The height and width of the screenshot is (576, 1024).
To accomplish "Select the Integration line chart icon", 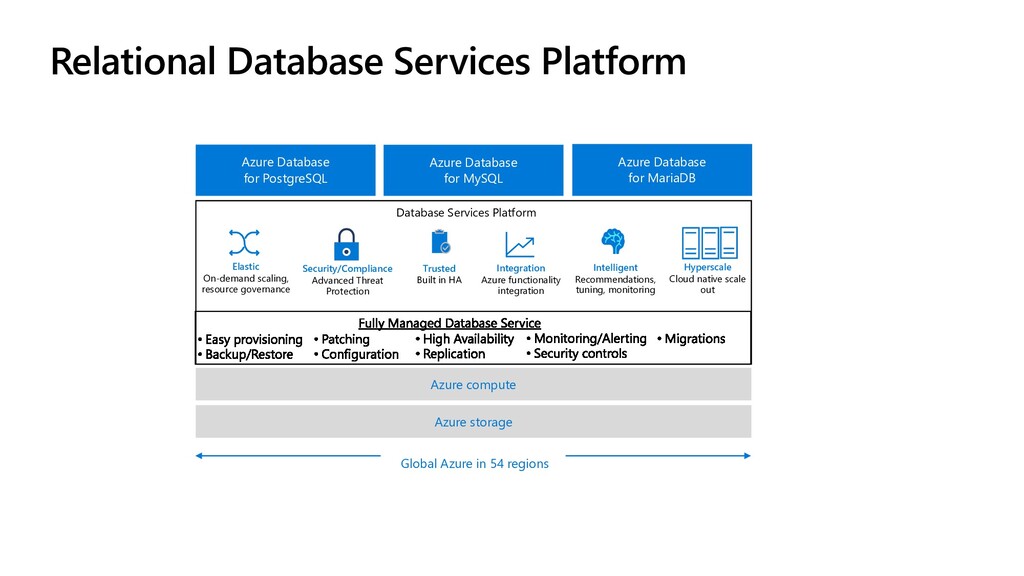I will [520, 245].
